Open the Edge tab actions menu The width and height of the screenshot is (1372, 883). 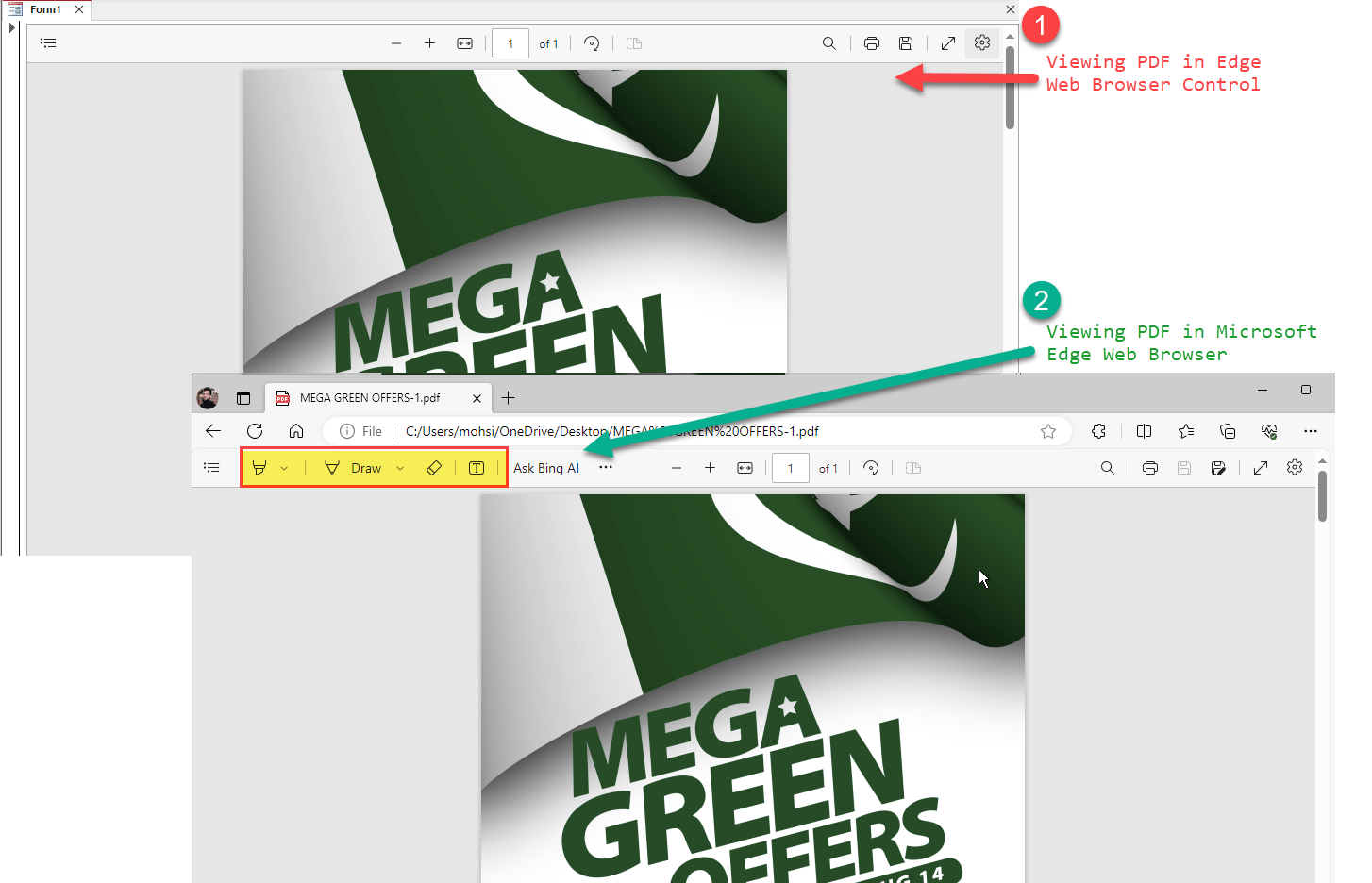(x=243, y=398)
